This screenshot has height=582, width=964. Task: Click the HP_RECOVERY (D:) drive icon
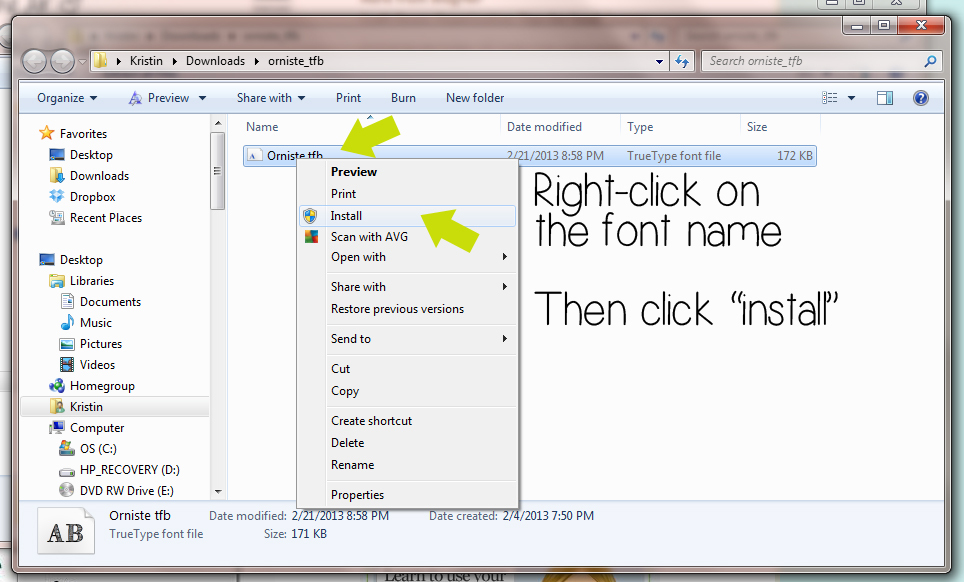pos(67,471)
